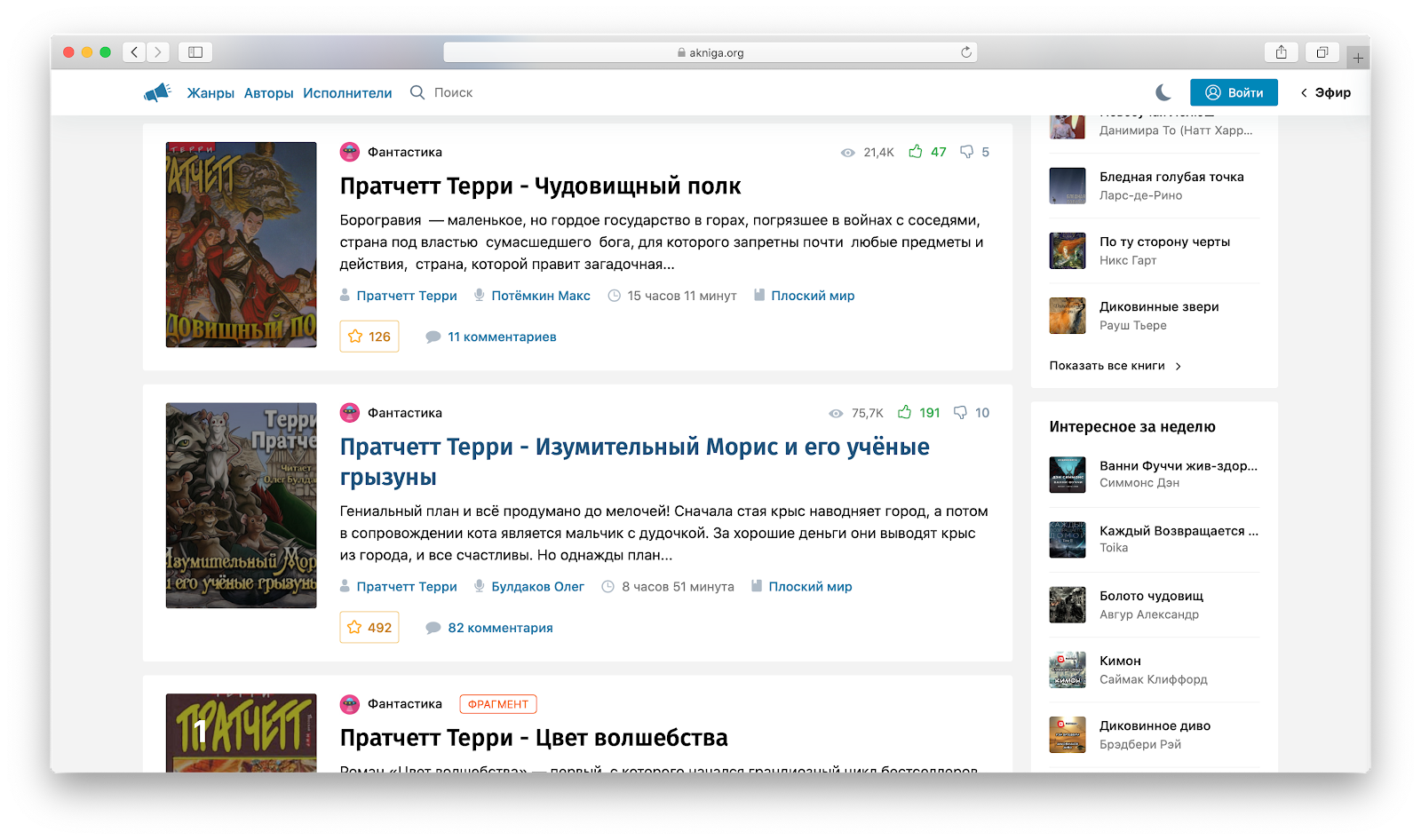Click Показать все книги link
This screenshot has height=840, width=1421.
click(x=1115, y=366)
